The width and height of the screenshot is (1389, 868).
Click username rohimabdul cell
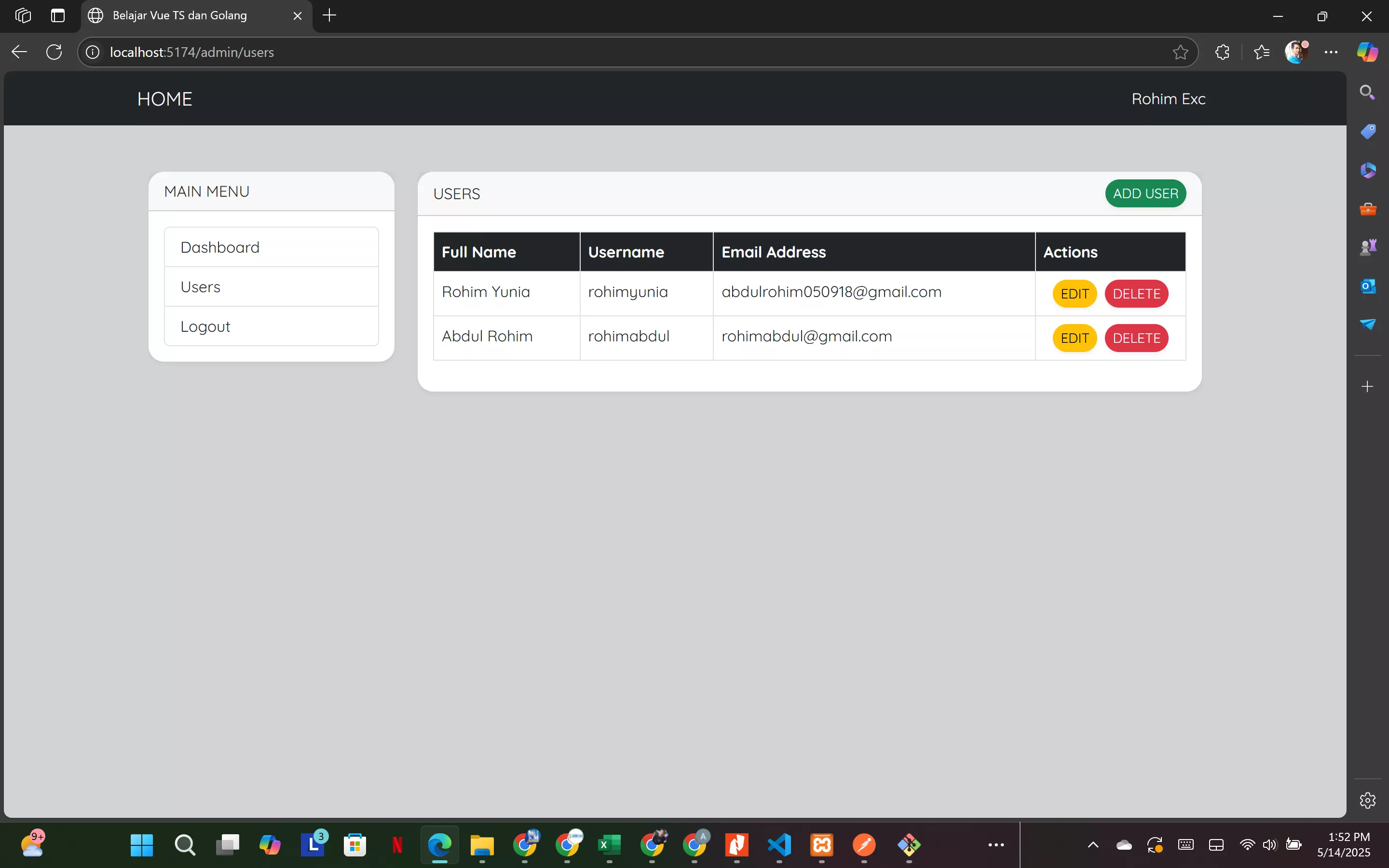(x=646, y=338)
